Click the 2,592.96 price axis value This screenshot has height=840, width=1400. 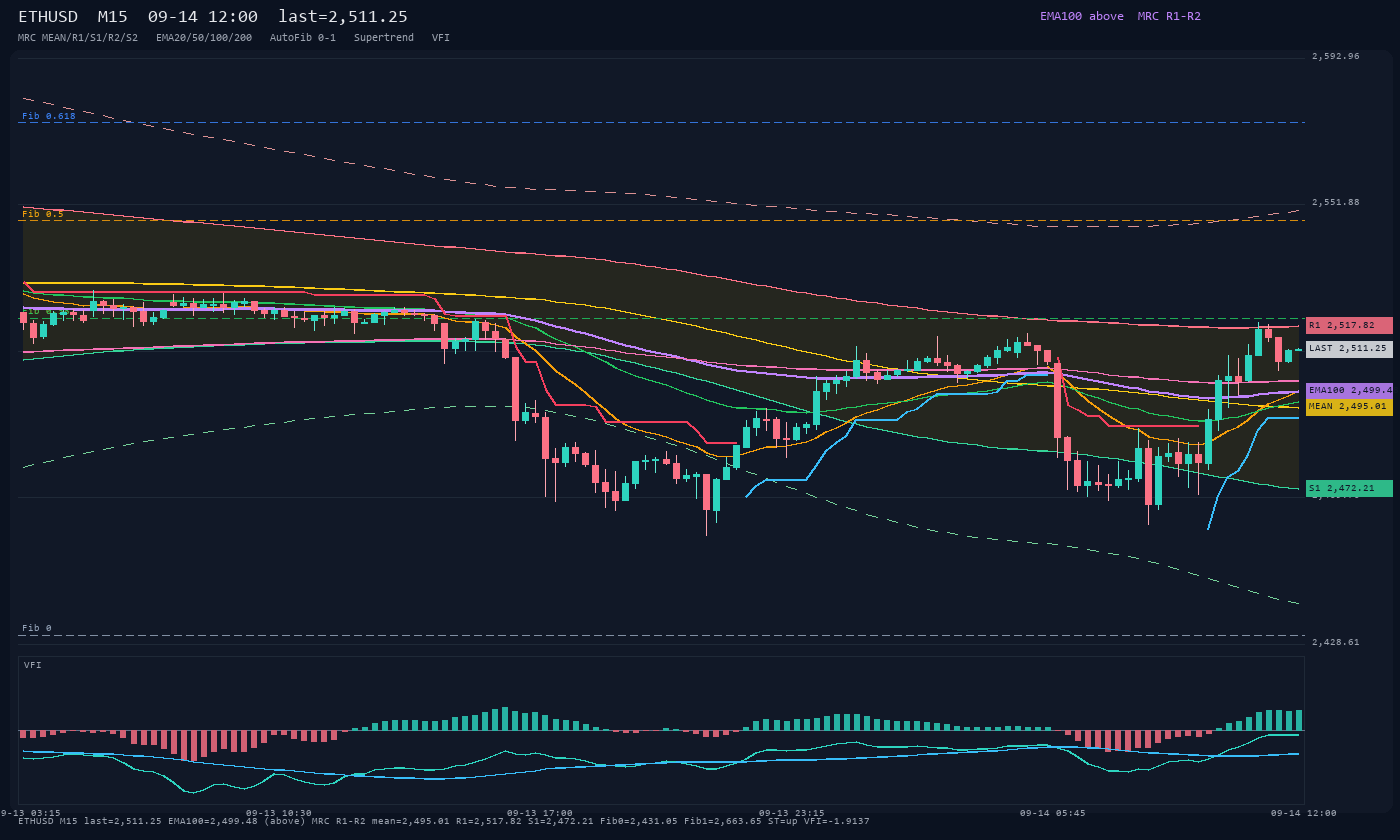[1336, 56]
